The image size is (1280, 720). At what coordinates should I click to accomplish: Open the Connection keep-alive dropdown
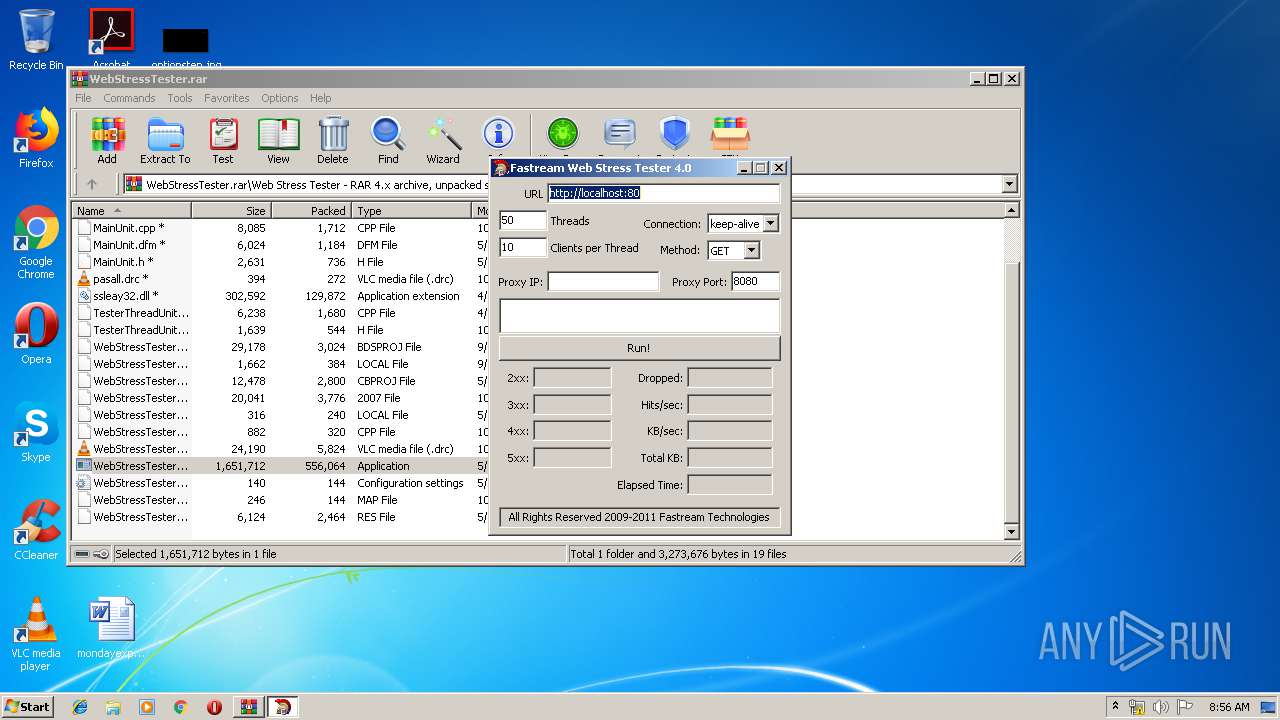[770, 224]
